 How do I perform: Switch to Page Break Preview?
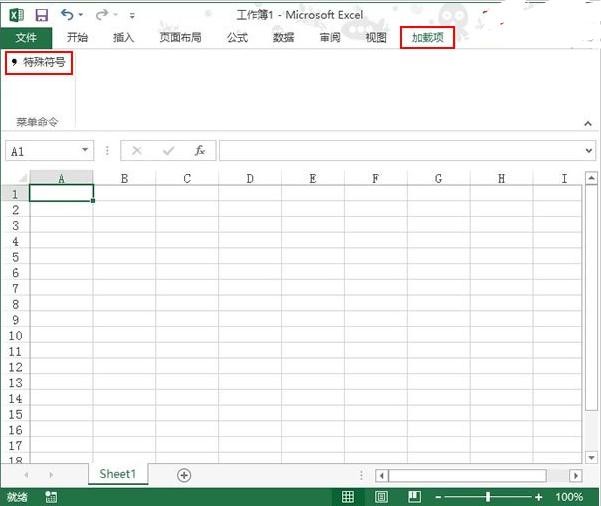(x=414, y=497)
